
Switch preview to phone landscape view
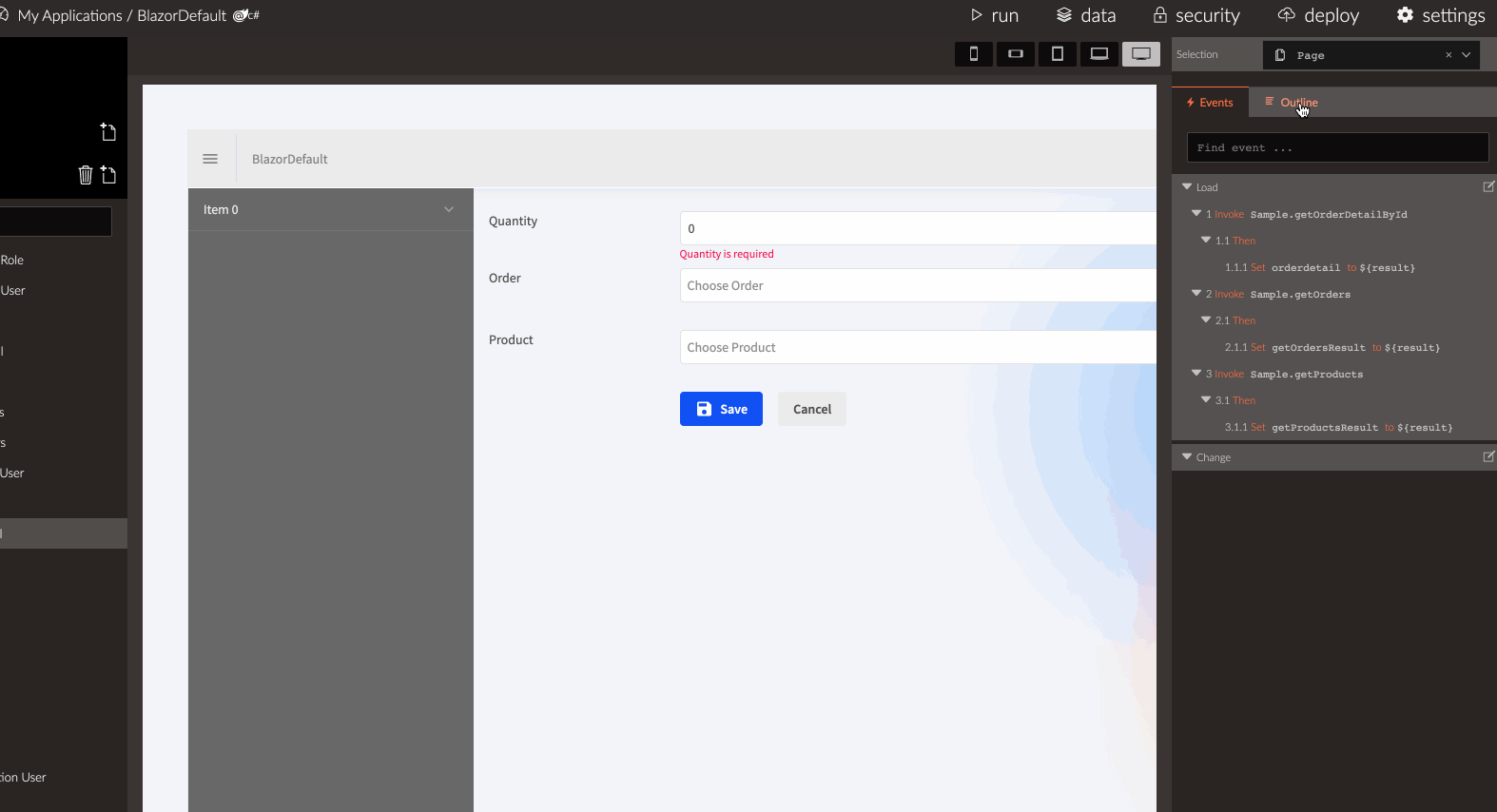1015,54
